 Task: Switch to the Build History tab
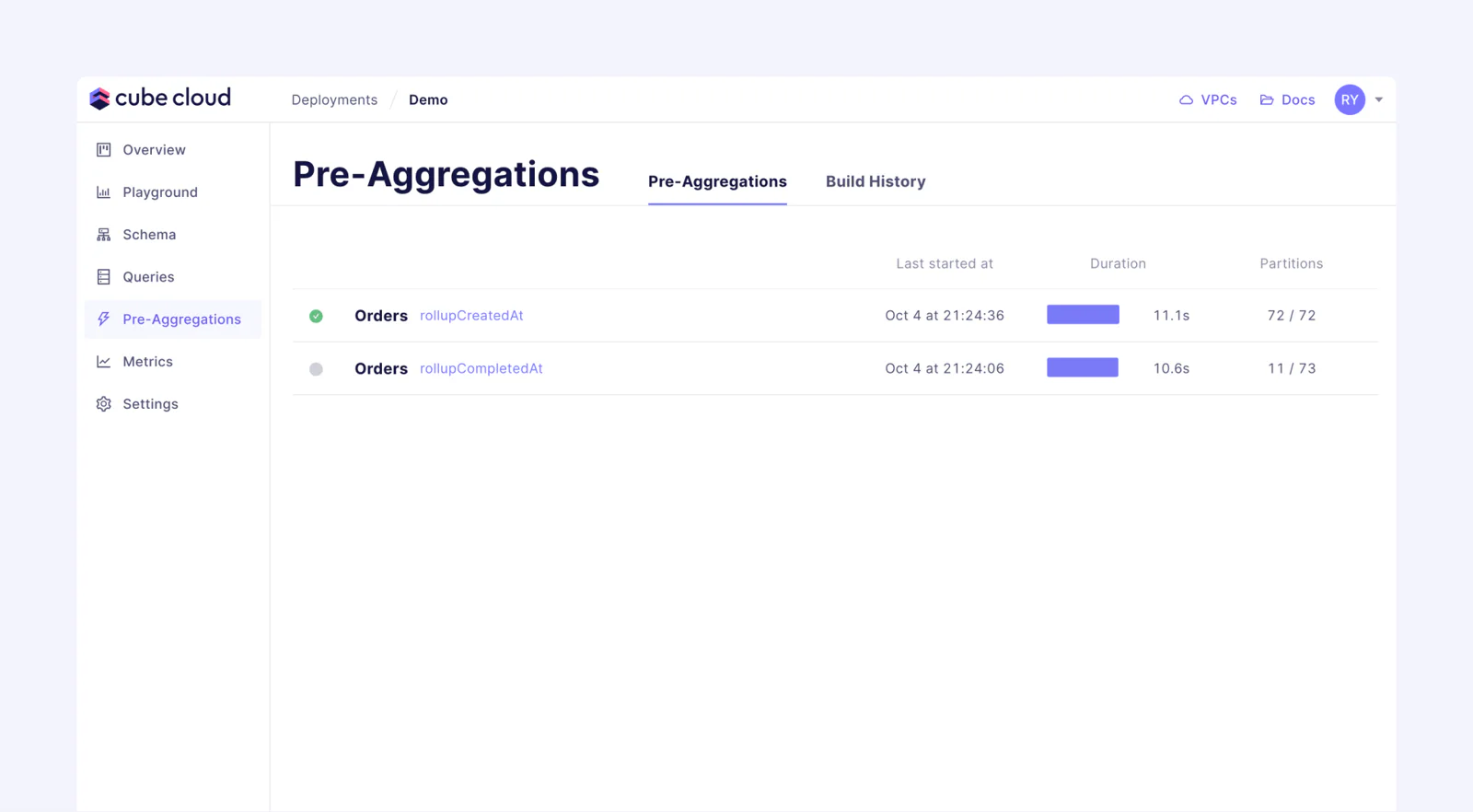click(x=876, y=181)
